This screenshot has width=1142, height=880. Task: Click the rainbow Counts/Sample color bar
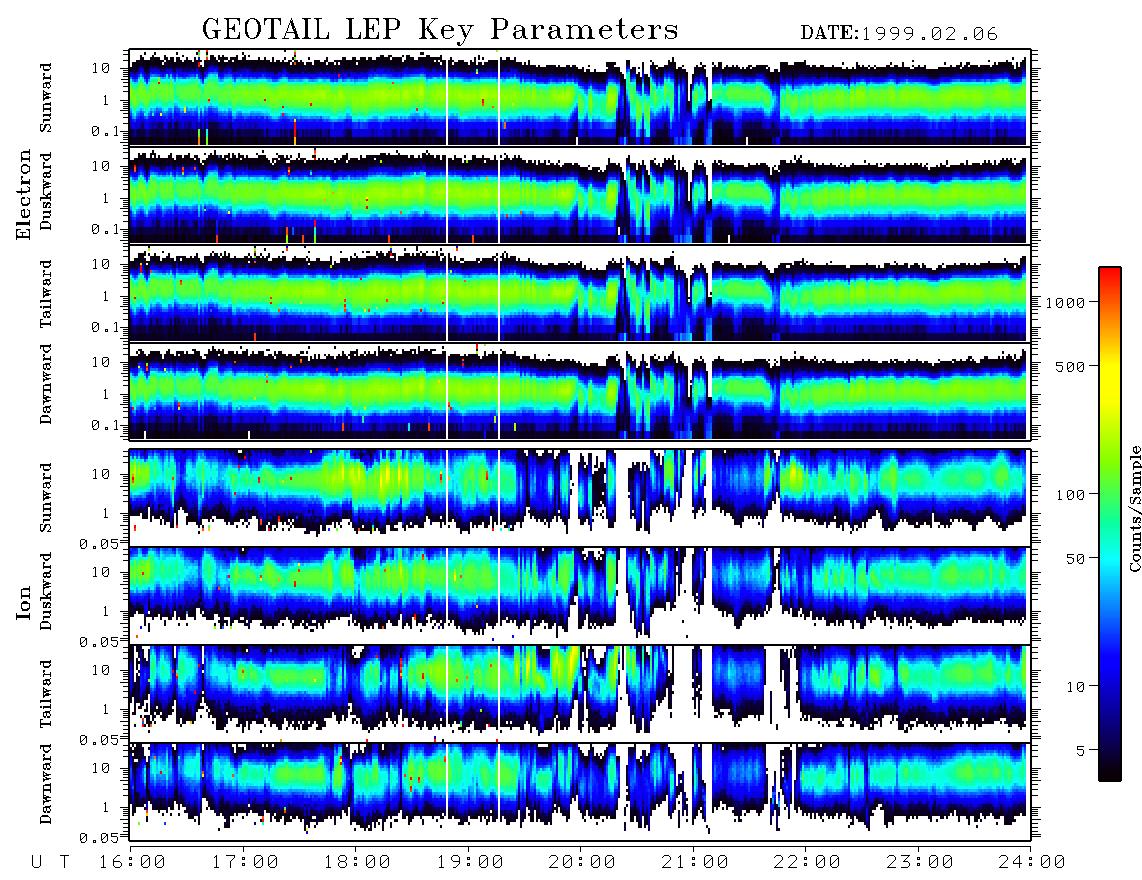click(x=1109, y=524)
